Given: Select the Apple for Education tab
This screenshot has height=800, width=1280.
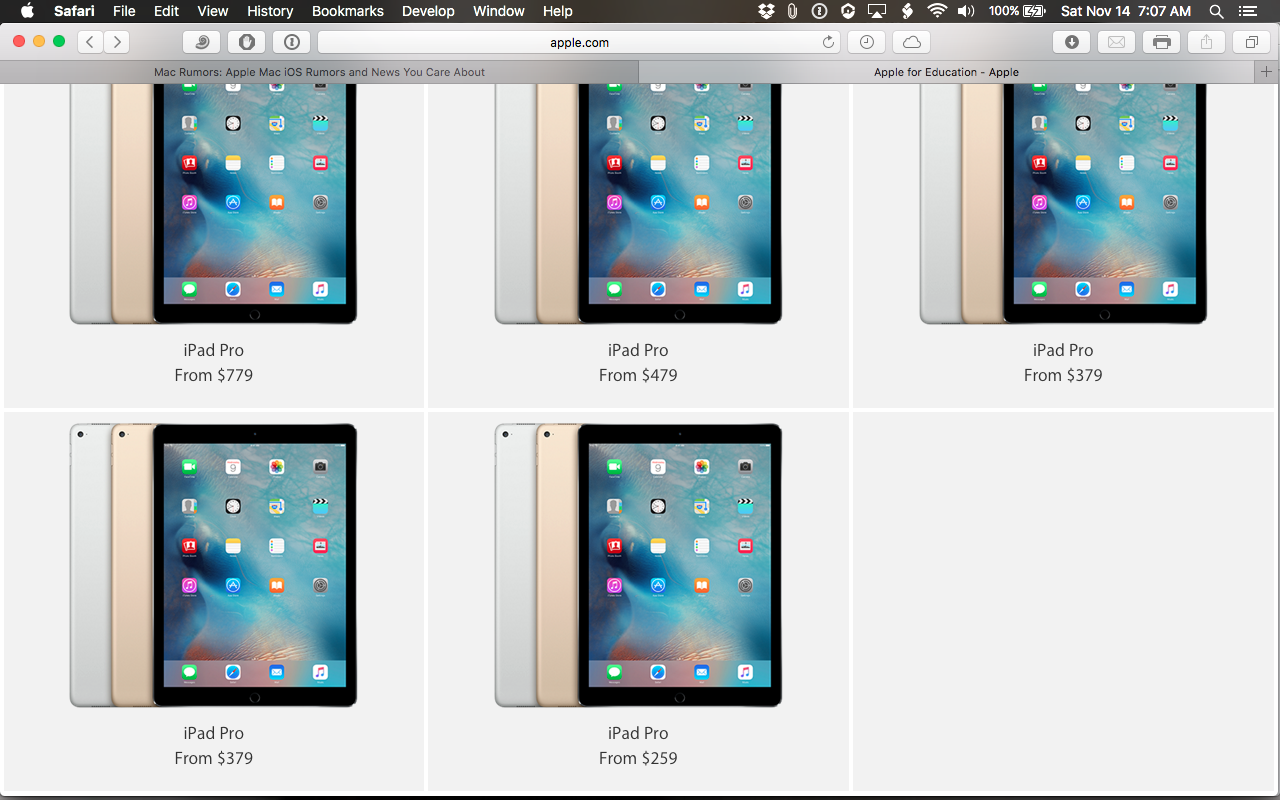Looking at the screenshot, I should point(946,72).
